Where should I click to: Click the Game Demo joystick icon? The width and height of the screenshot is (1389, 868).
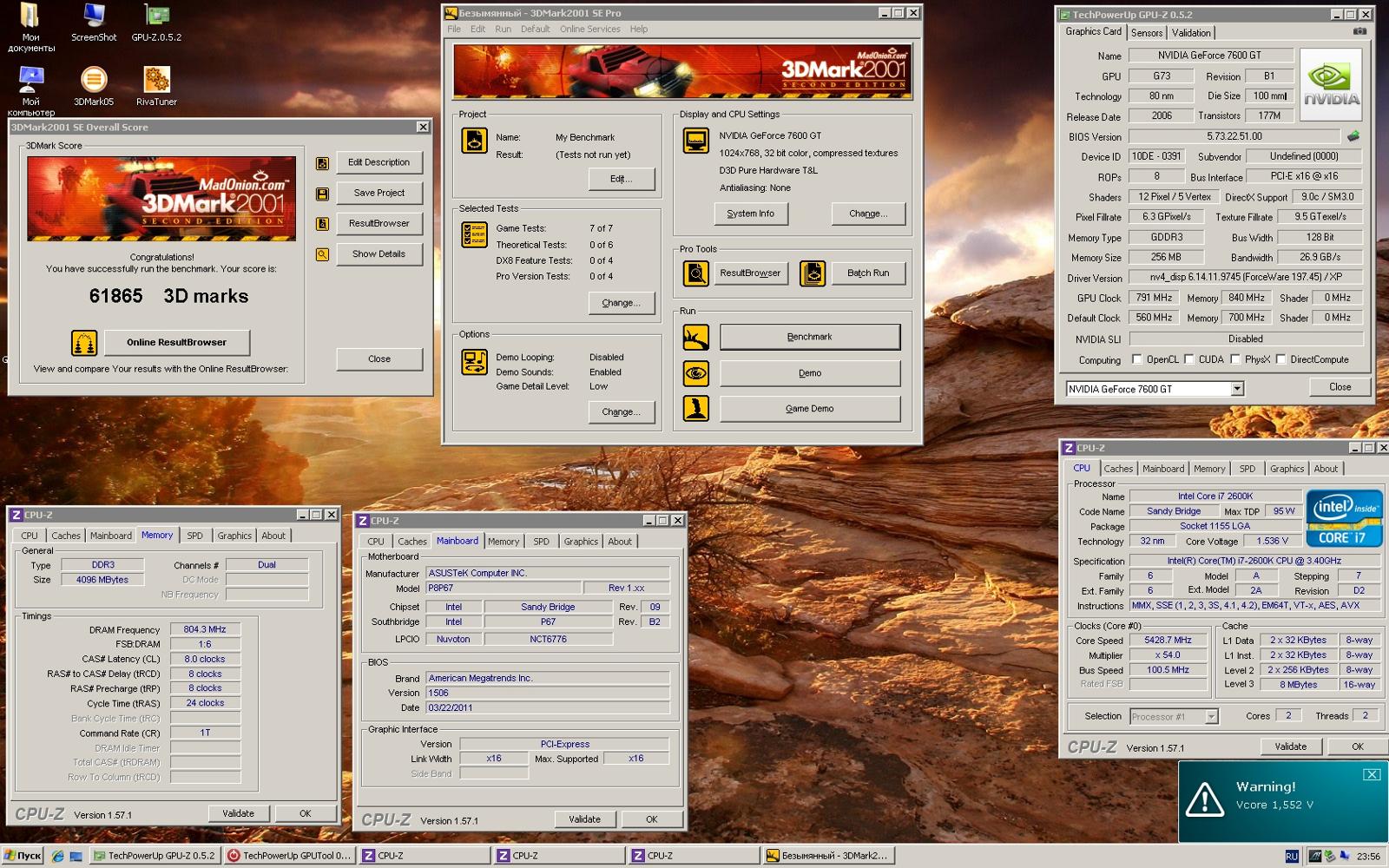point(696,409)
